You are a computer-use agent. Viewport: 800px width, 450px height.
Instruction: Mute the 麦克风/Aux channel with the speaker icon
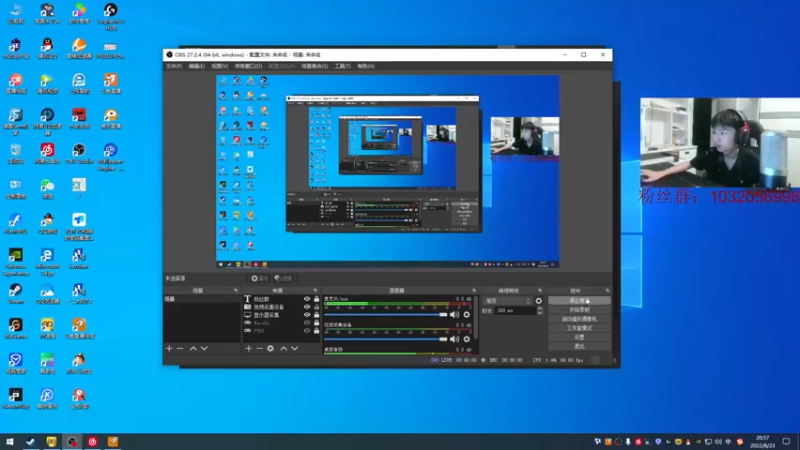454,315
